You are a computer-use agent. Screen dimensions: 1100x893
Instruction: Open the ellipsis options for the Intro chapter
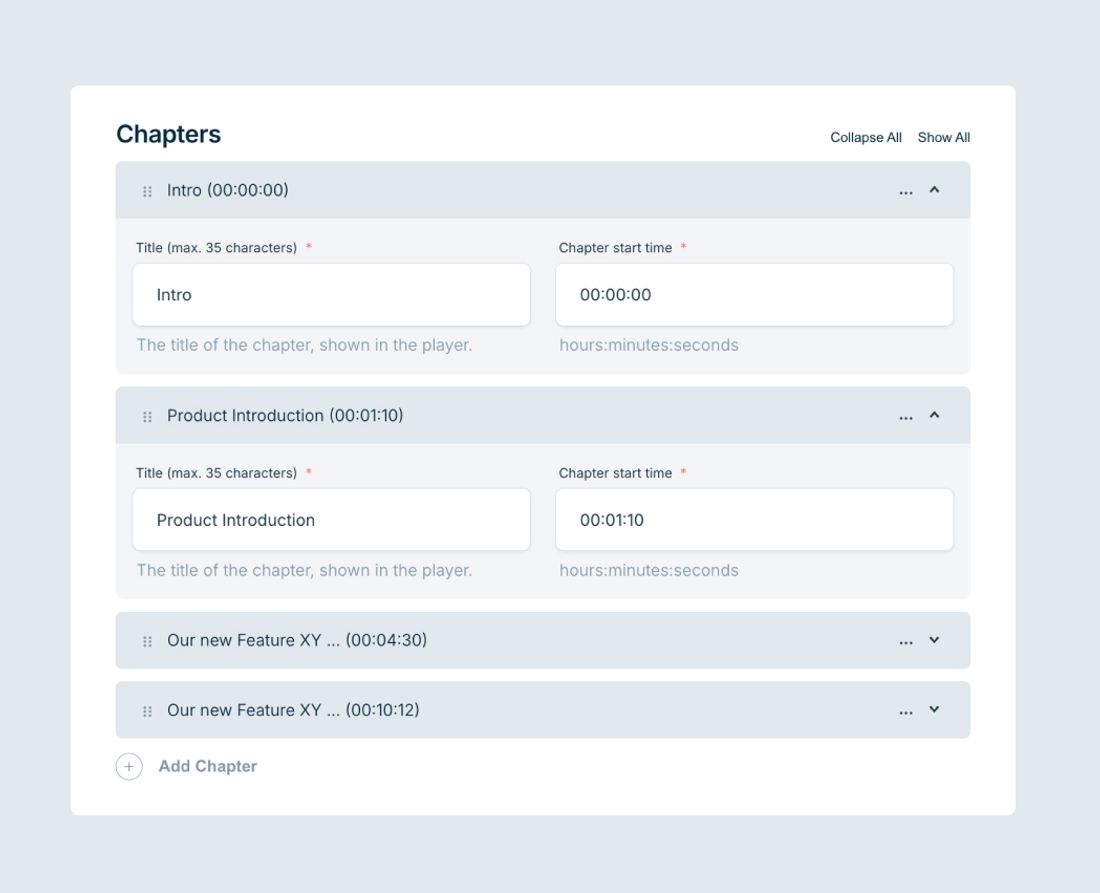coord(905,190)
